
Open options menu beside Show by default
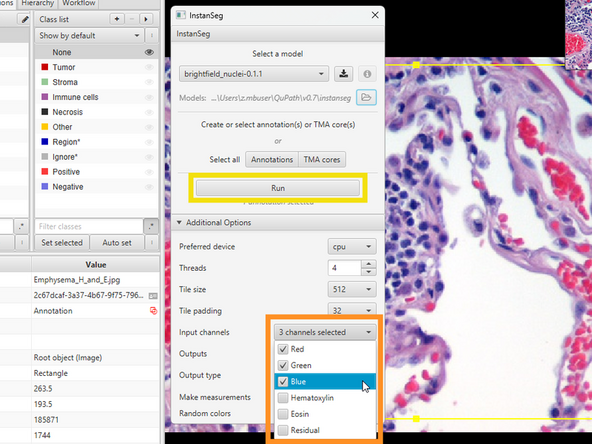(x=152, y=35)
